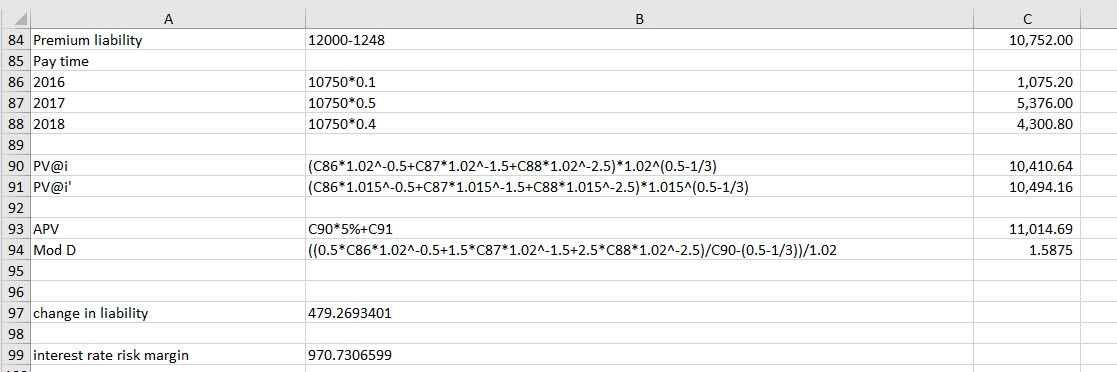Select the PV@i' formula text cell
Screen dimensions: 1117x372
point(639,187)
